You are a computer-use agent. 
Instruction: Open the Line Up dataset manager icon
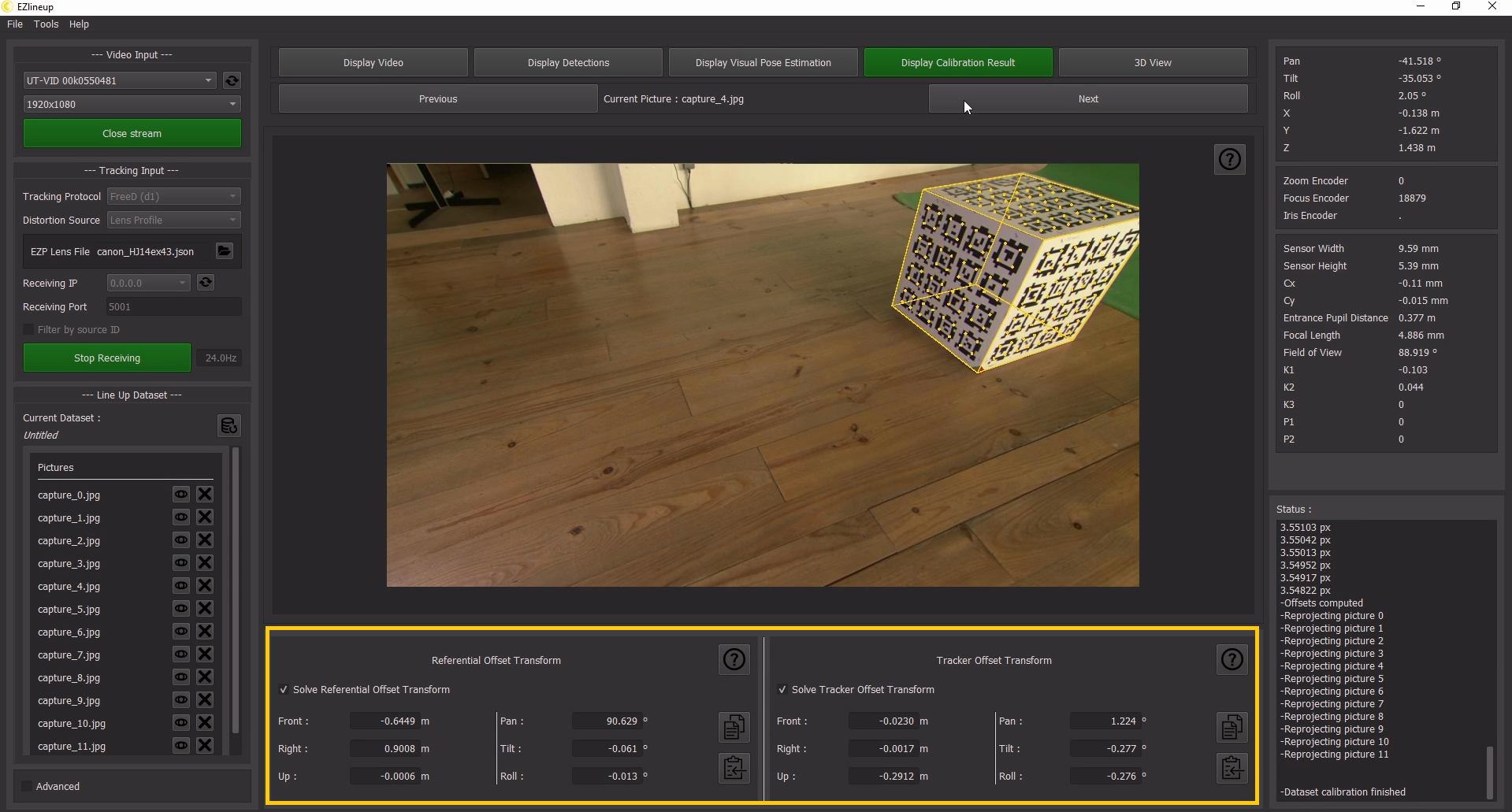tap(228, 426)
